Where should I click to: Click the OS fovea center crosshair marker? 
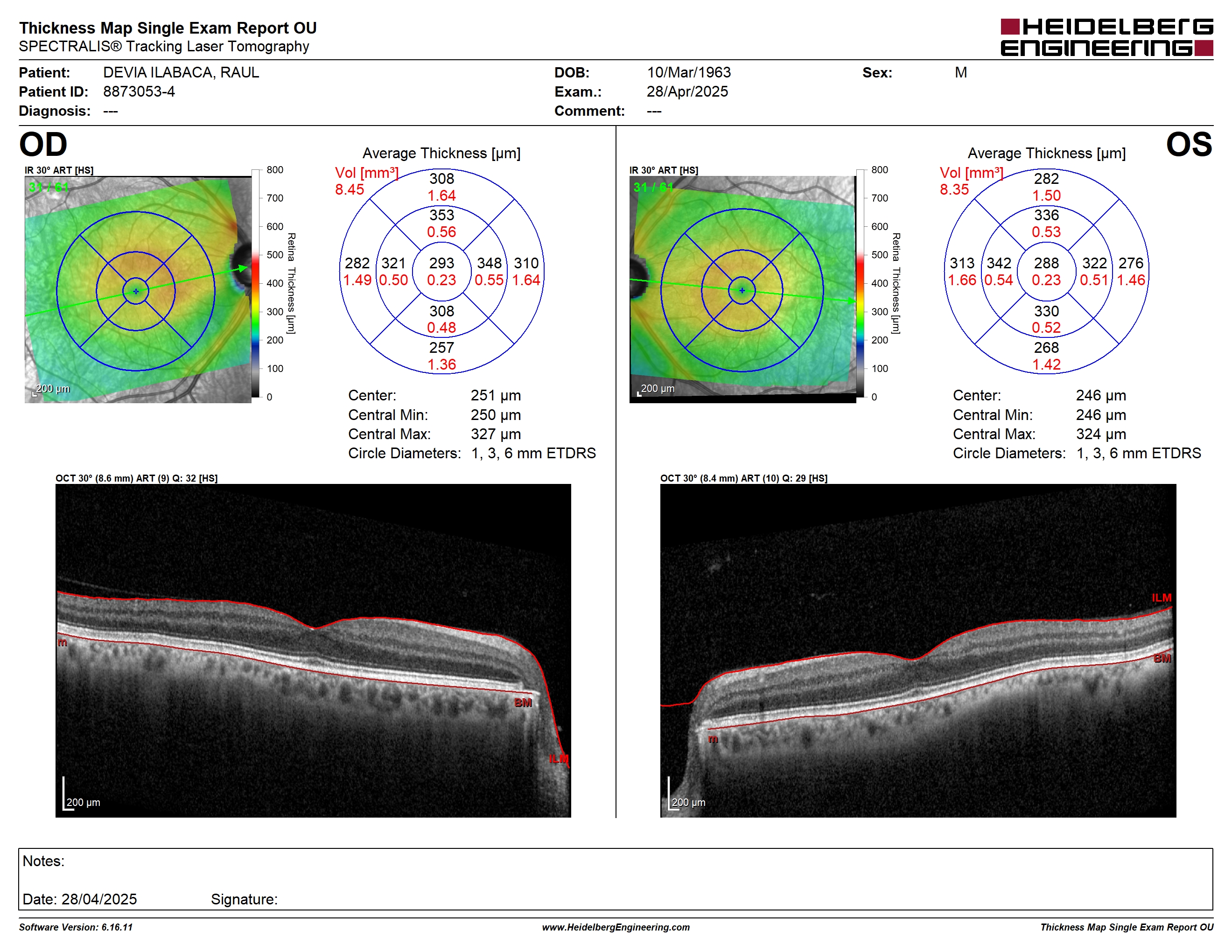[x=742, y=290]
